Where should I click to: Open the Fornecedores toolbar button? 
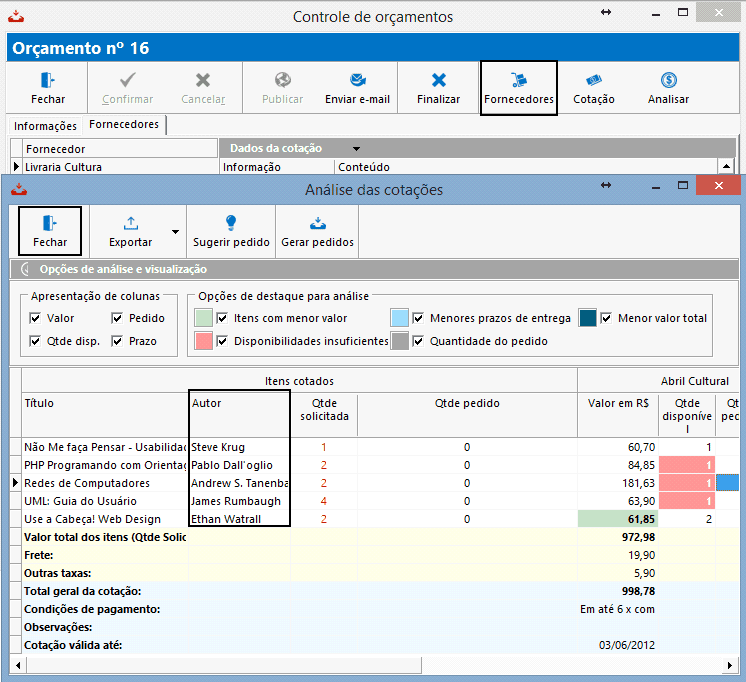519,88
